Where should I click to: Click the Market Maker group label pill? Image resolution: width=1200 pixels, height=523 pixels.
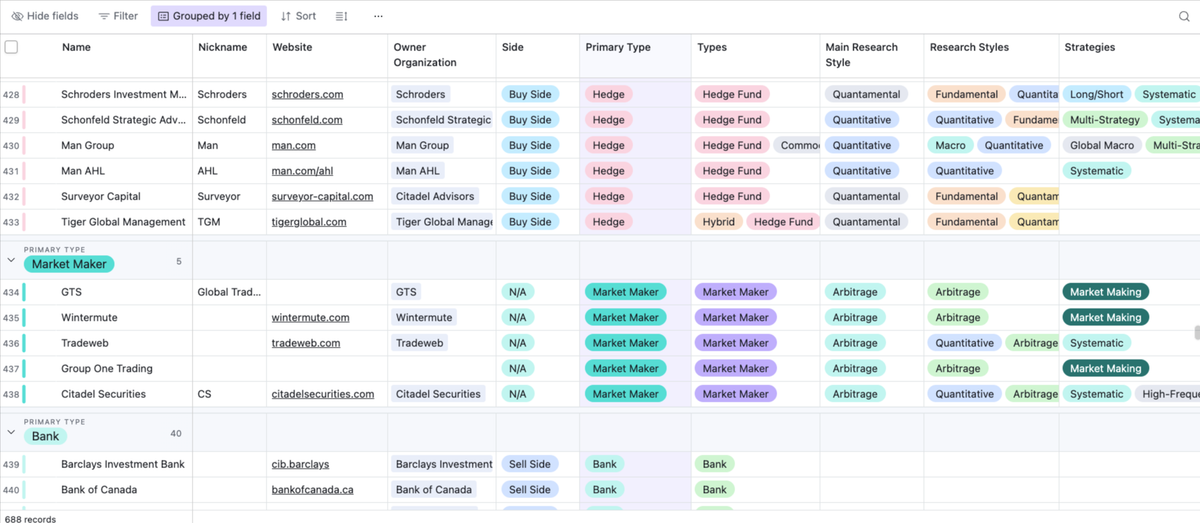[x=69, y=265]
